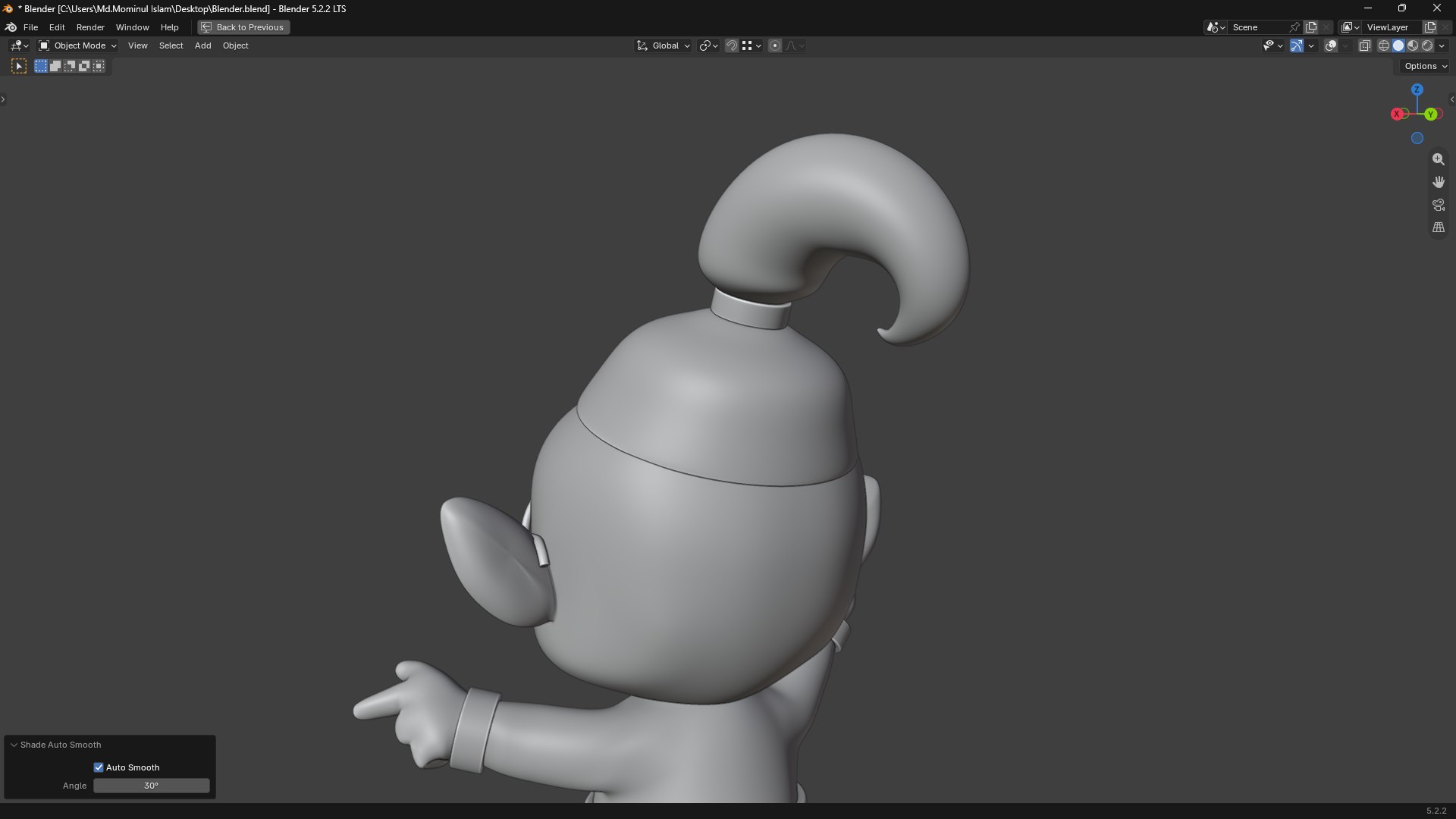
Task: Open the view layer browse icon
Action: [x=1350, y=27]
